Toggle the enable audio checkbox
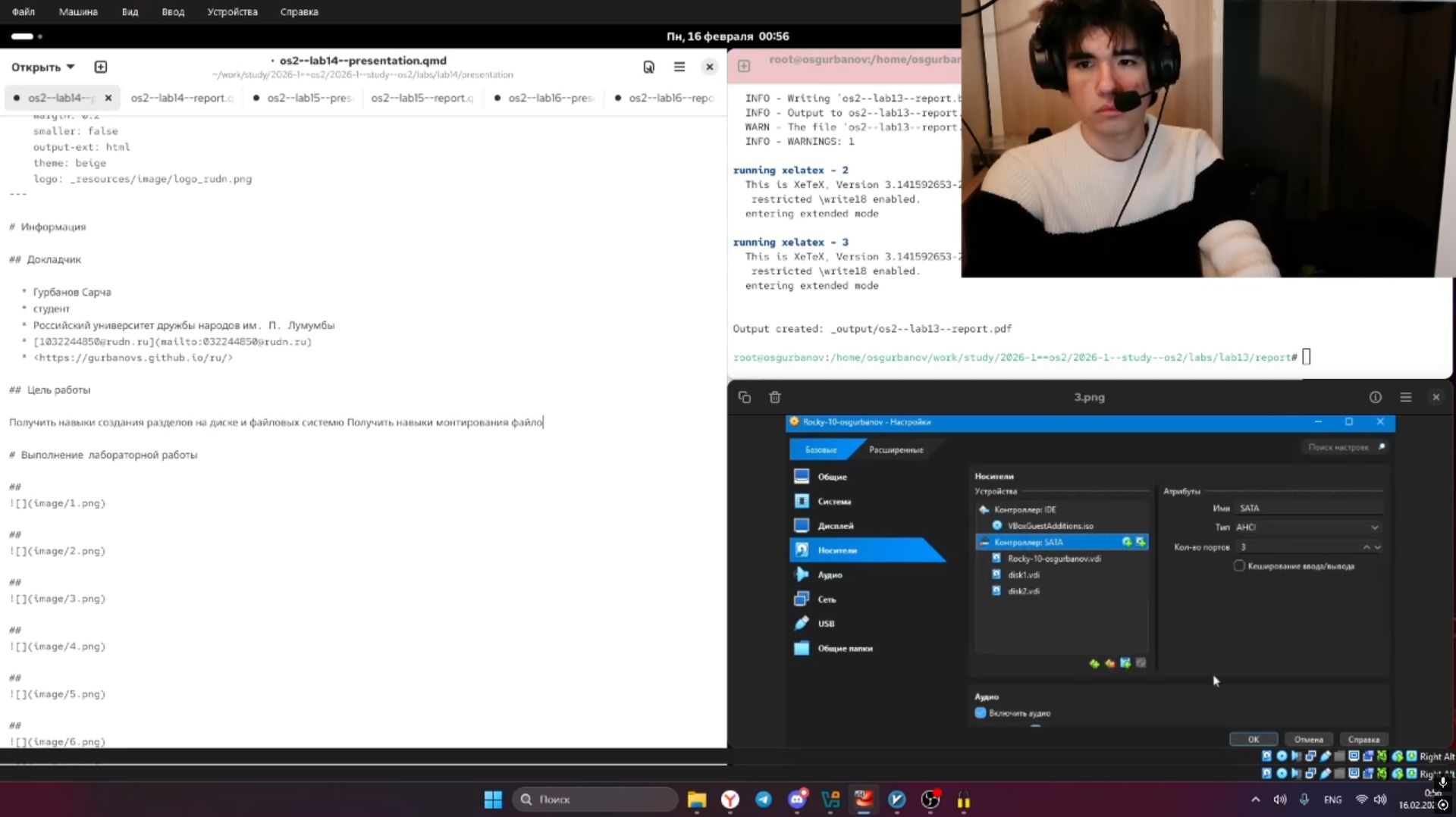Viewport: 1456px width, 817px height. tap(981, 713)
